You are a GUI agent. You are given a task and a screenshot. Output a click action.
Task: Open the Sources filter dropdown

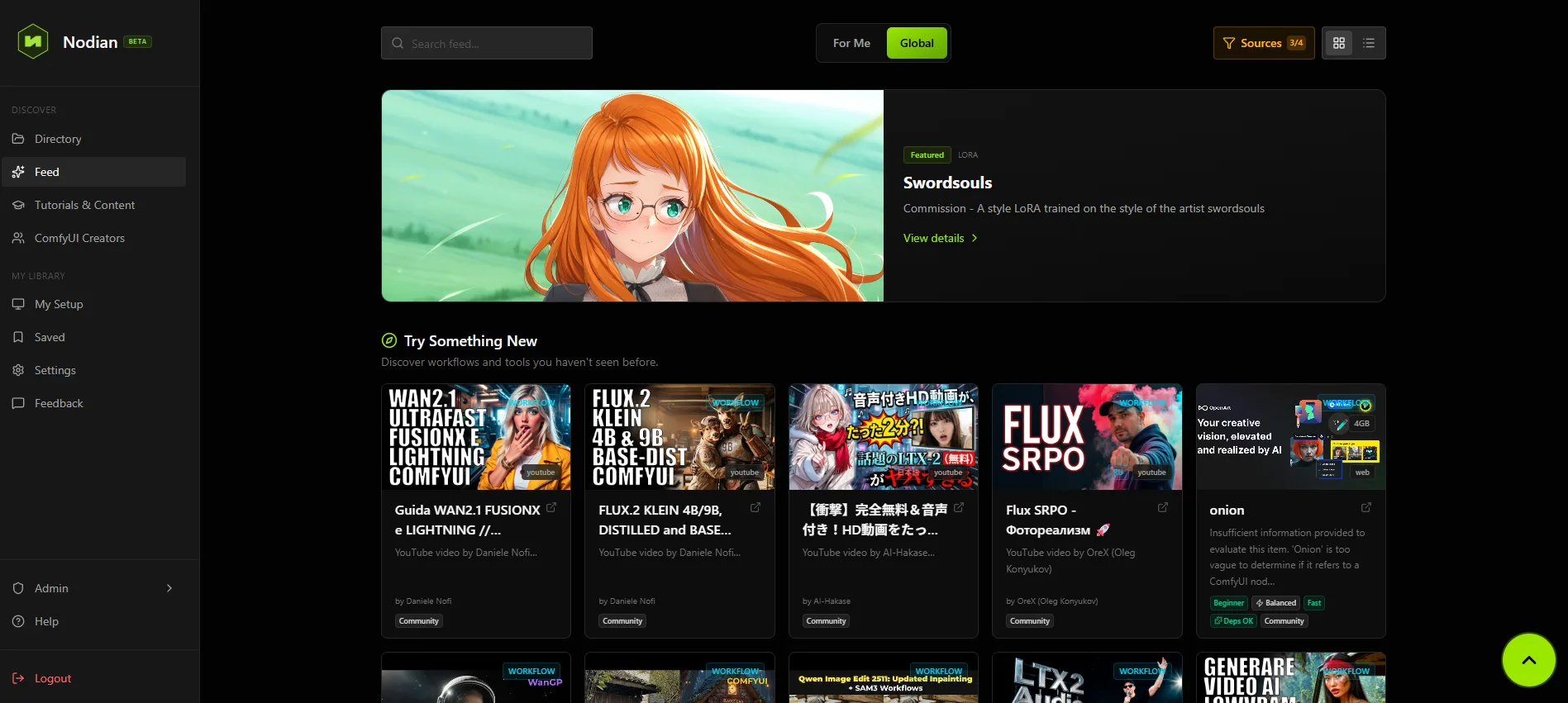(x=1264, y=43)
